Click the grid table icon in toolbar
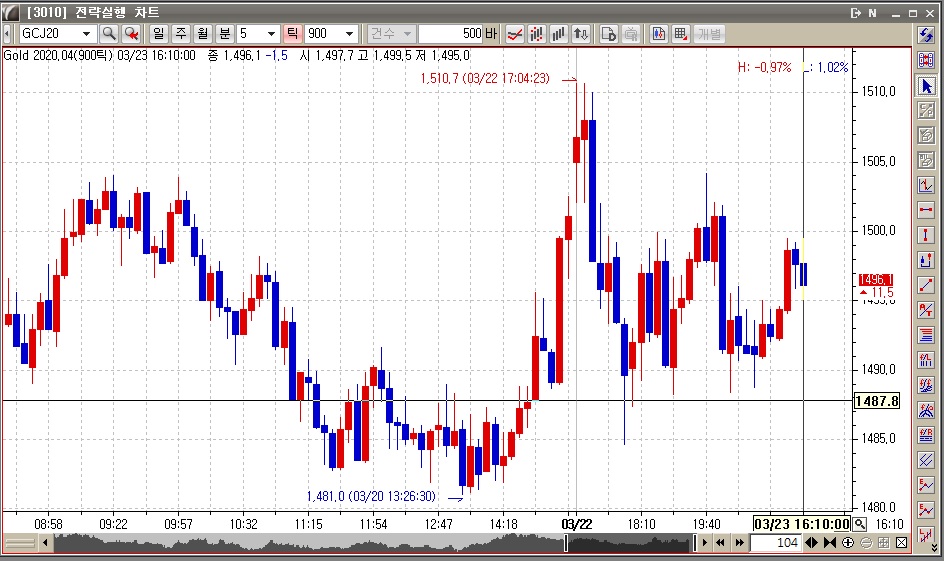The height and width of the screenshot is (561, 944). point(681,34)
